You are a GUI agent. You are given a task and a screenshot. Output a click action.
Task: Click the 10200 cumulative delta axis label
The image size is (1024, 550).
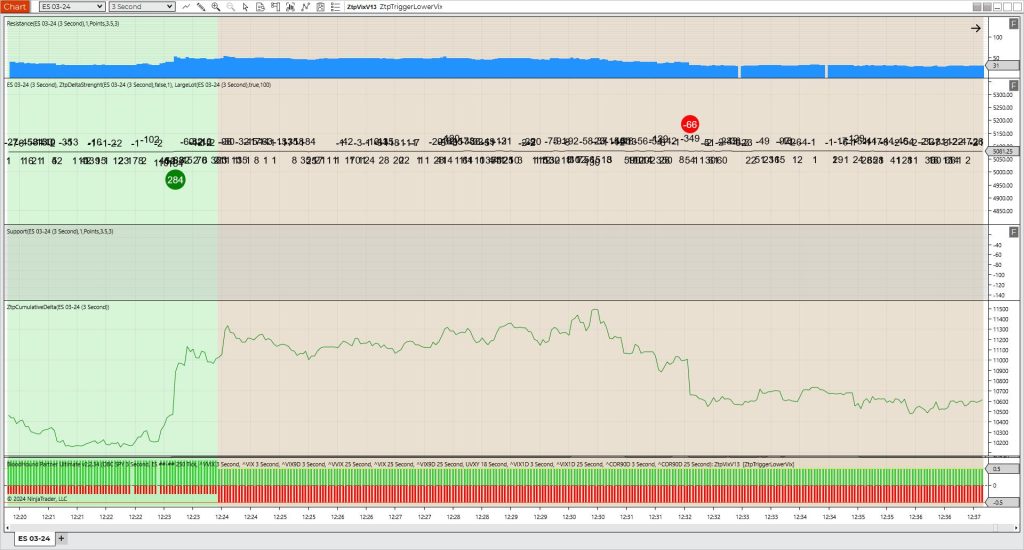click(x=1000, y=443)
